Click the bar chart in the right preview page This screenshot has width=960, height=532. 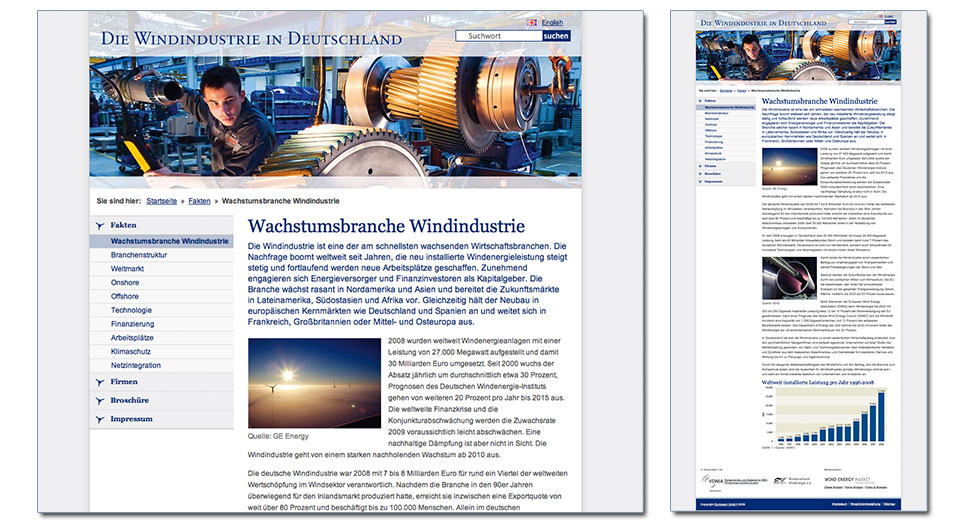(x=825, y=416)
